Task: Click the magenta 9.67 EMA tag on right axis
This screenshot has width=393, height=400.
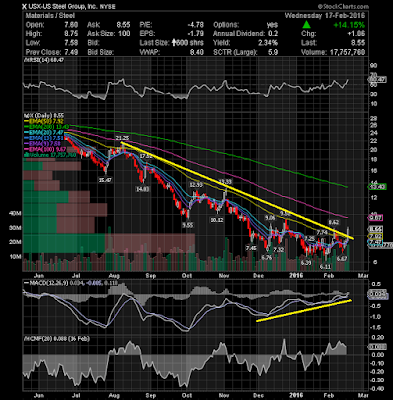Action: click(x=375, y=218)
